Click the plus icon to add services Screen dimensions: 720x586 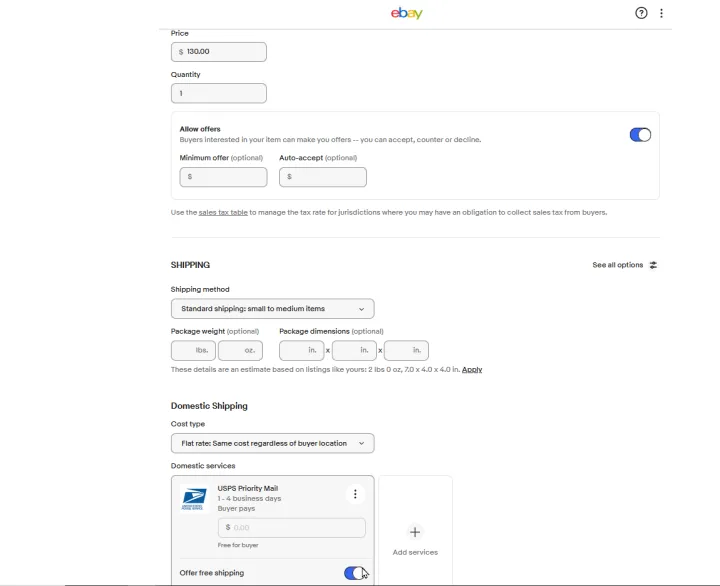(x=415, y=532)
